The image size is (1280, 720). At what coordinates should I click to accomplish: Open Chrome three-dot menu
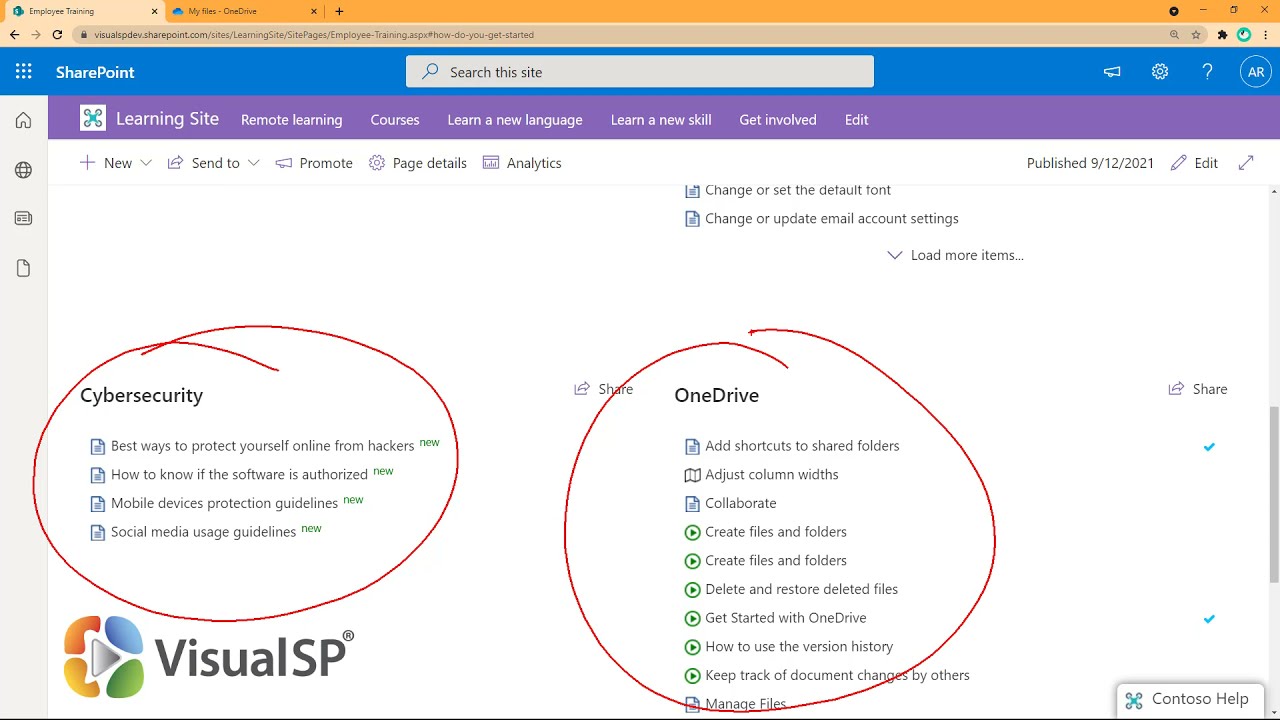pos(1265,34)
